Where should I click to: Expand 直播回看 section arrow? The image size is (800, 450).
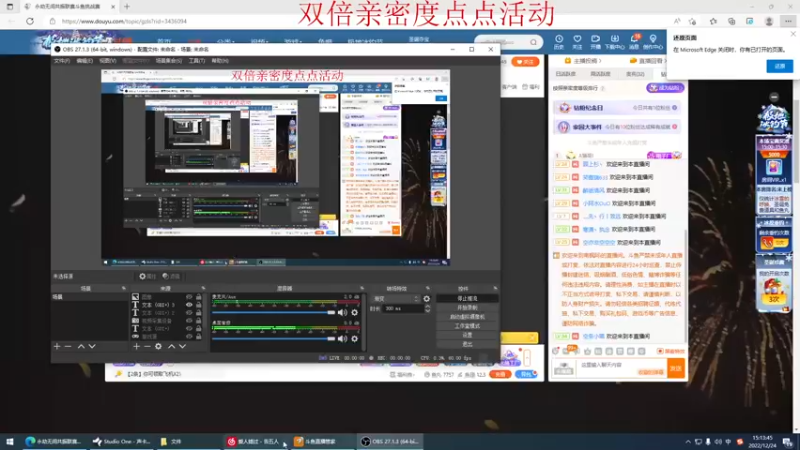664,61
